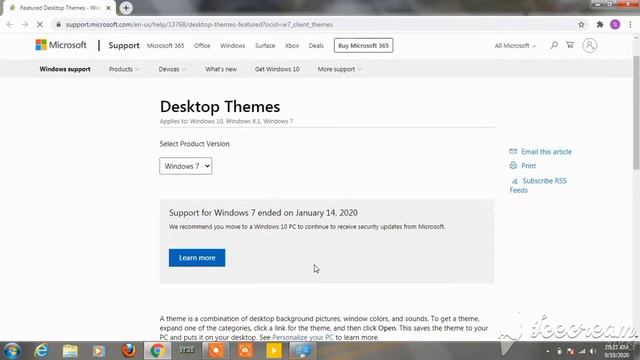The height and width of the screenshot is (360, 640).
Task: Open the Chrome three-dot menu
Action: pos(630,24)
